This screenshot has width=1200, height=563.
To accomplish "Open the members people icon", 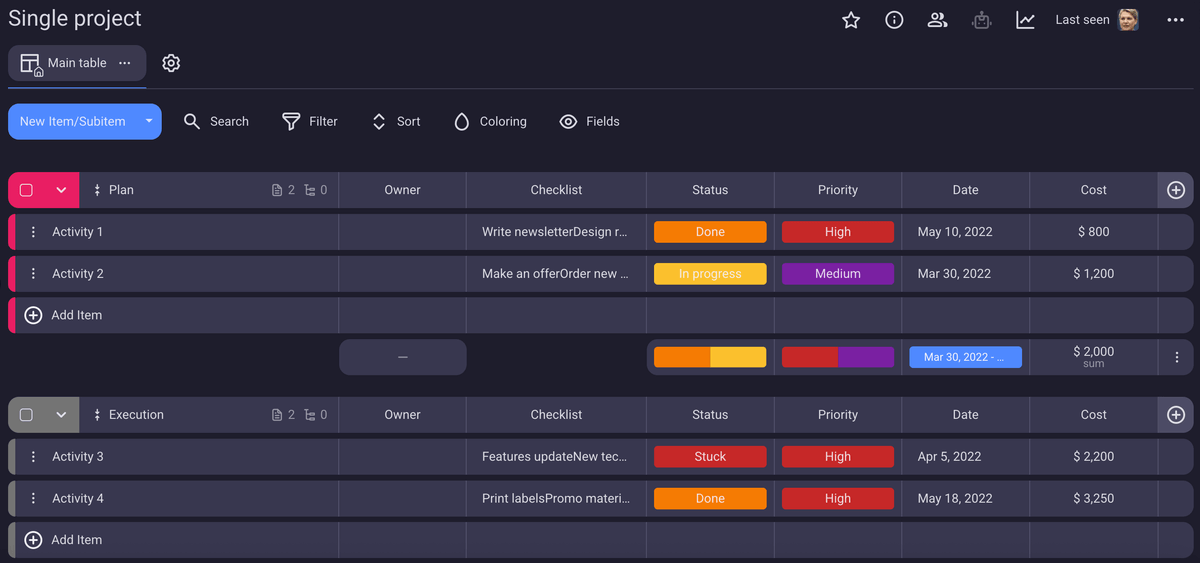I will tap(937, 20).
